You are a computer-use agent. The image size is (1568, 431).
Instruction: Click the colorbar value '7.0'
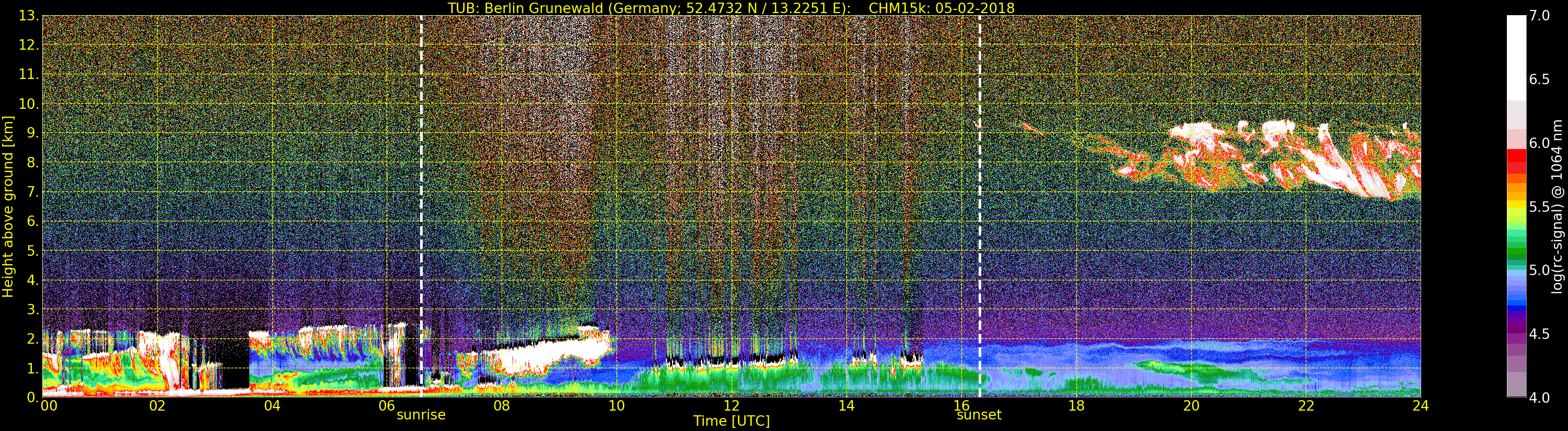click(x=1539, y=16)
